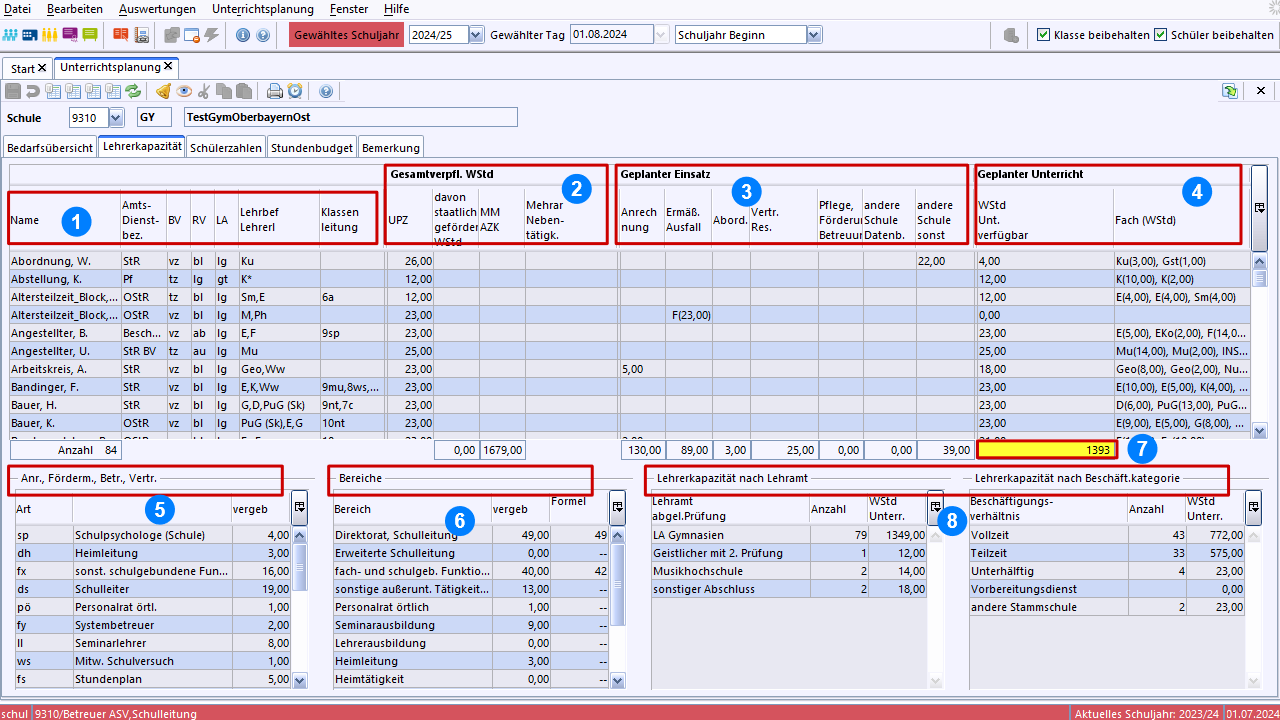1280x720 pixels.
Task: Click the green board toolbar icon
Action: (x=90, y=35)
